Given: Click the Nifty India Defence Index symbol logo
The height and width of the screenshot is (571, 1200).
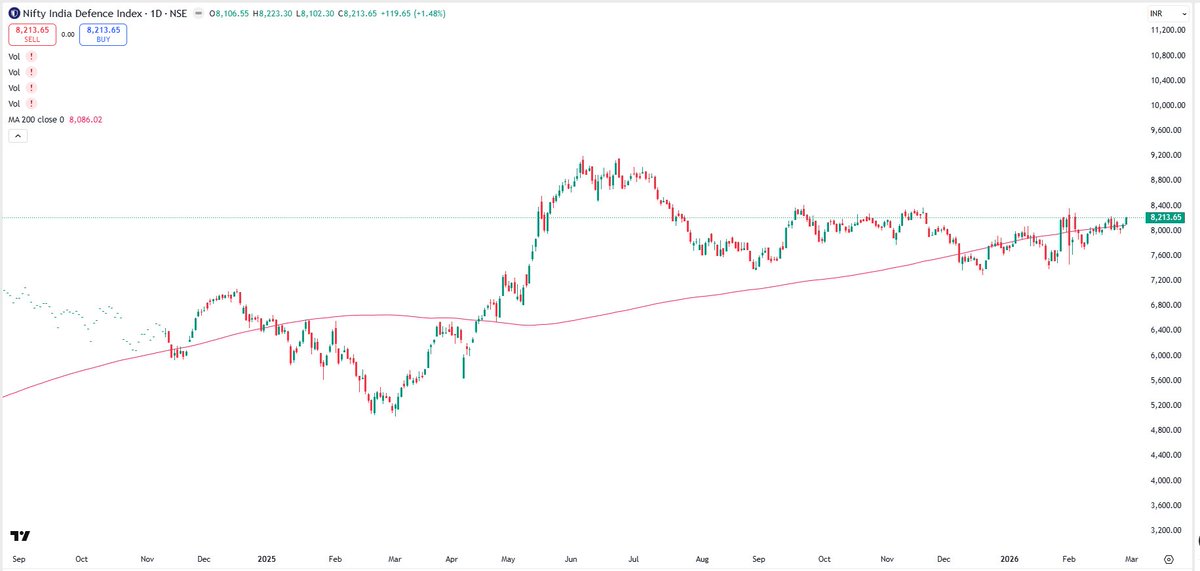Looking at the screenshot, I should (x=13, y=13).
